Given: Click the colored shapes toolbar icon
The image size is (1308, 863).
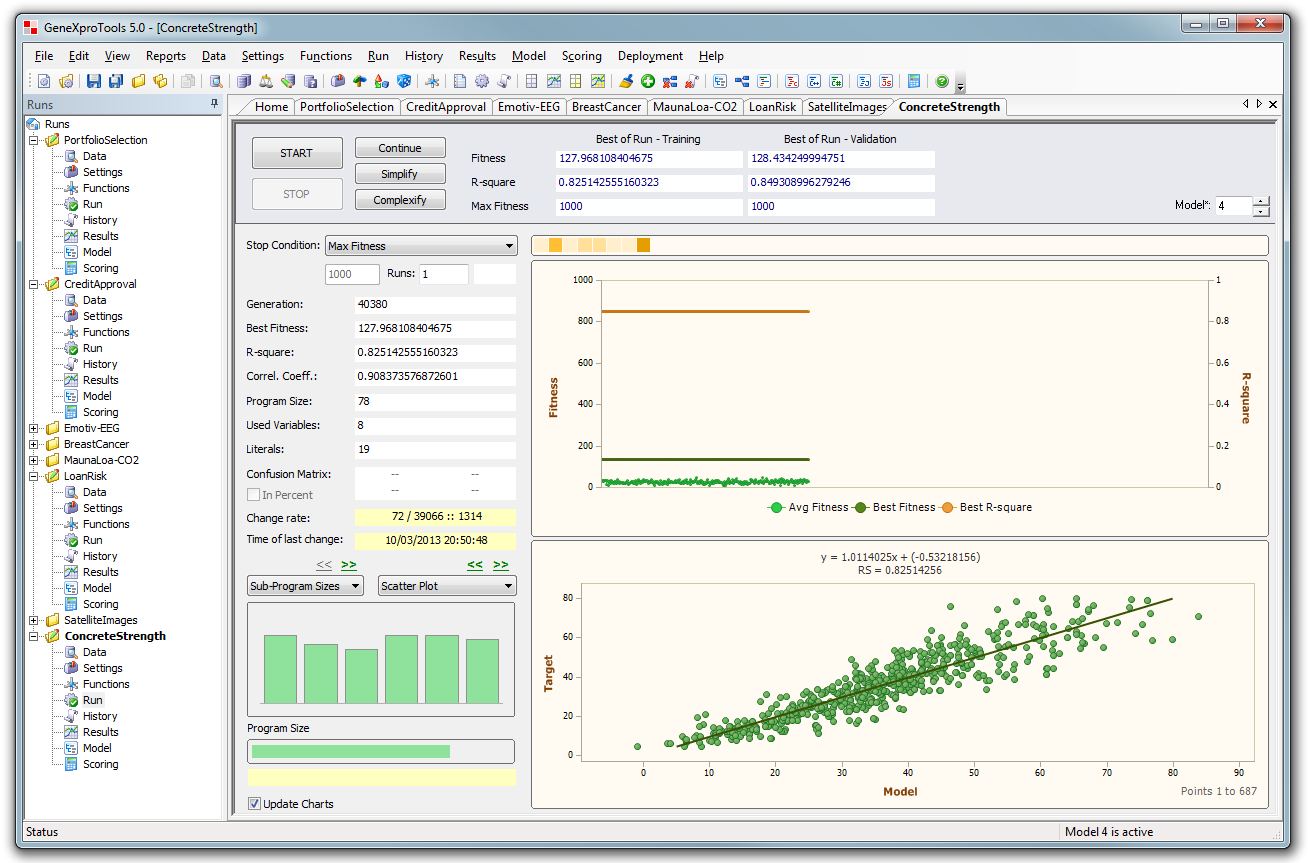Looking at the screenshot, I should coord(381,81).
